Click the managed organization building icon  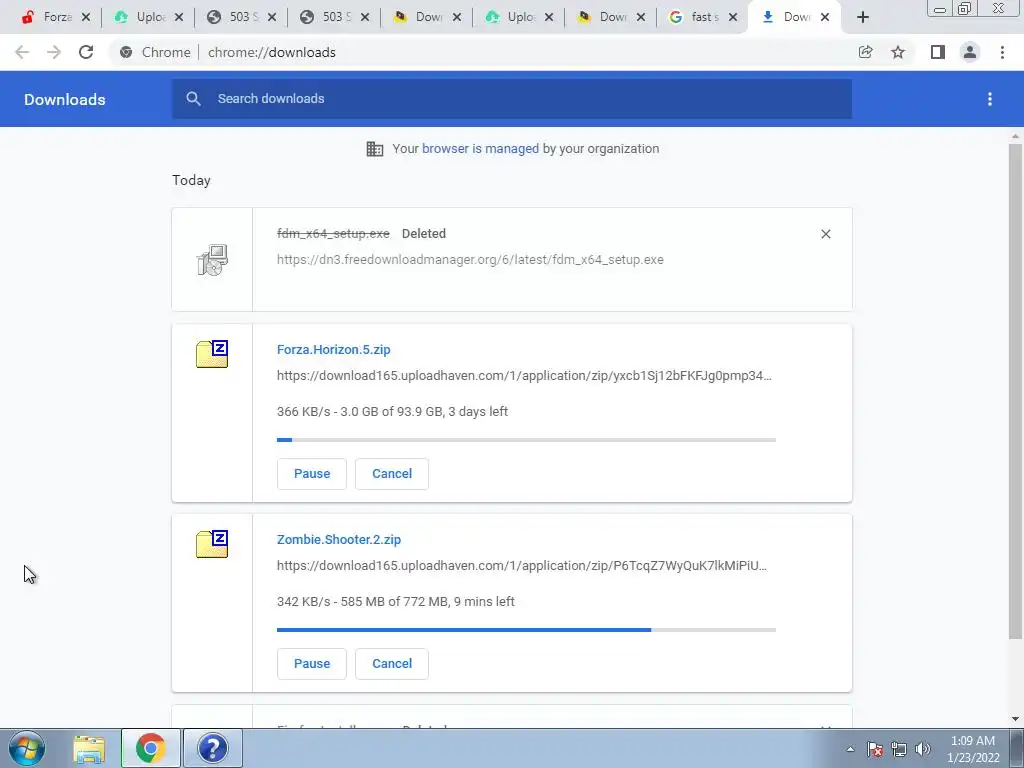coord(375,149)
